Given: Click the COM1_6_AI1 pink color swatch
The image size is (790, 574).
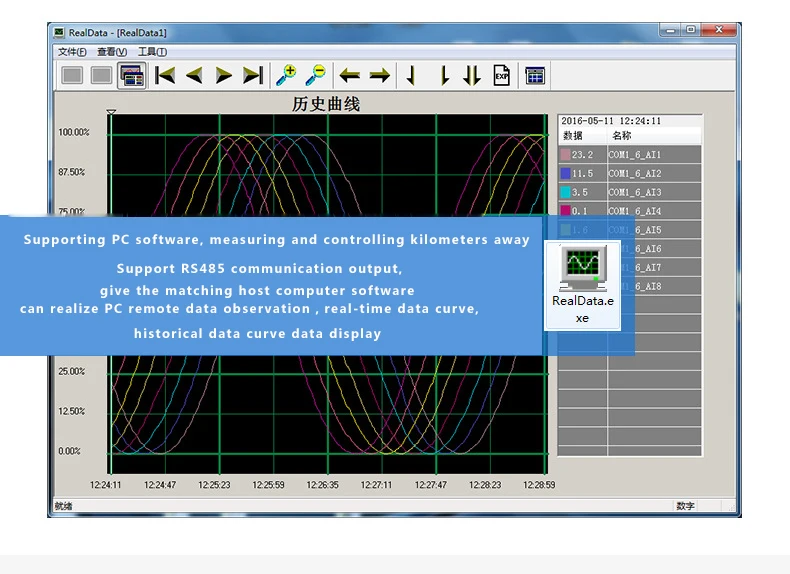Looking at the screenshot, I should click(565, 155).
